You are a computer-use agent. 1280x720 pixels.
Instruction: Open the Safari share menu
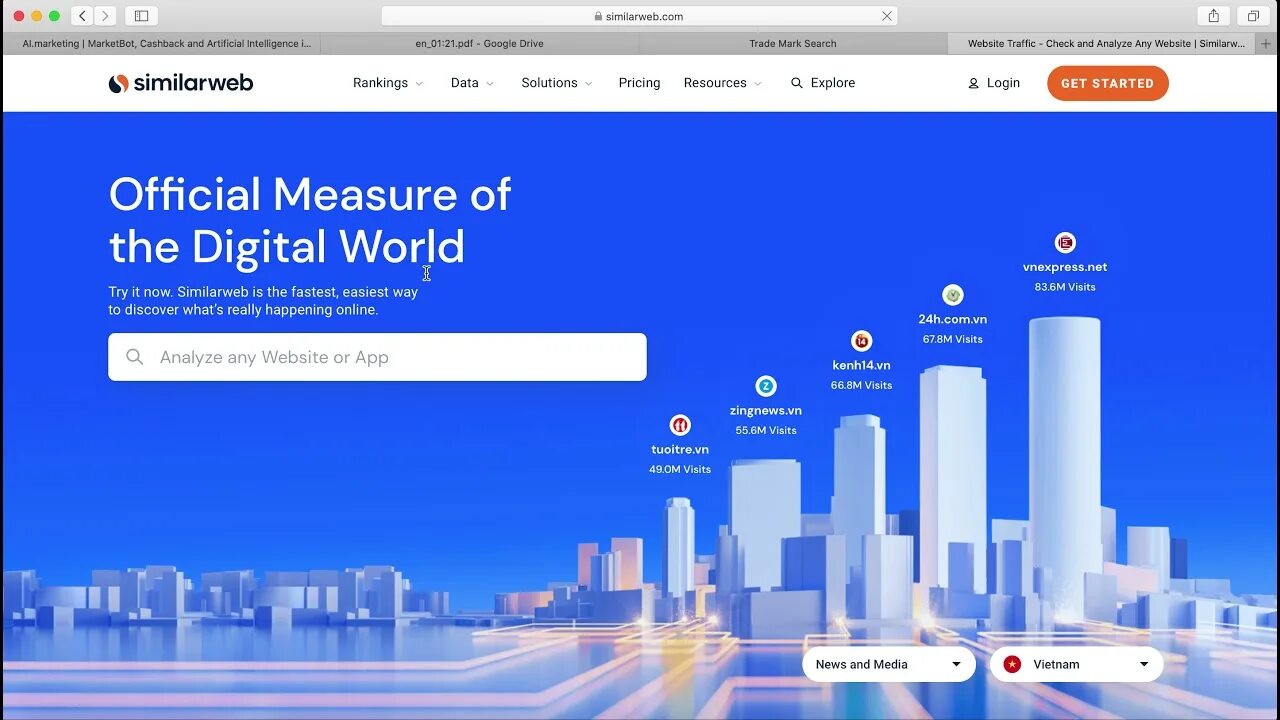point(1213,16)
